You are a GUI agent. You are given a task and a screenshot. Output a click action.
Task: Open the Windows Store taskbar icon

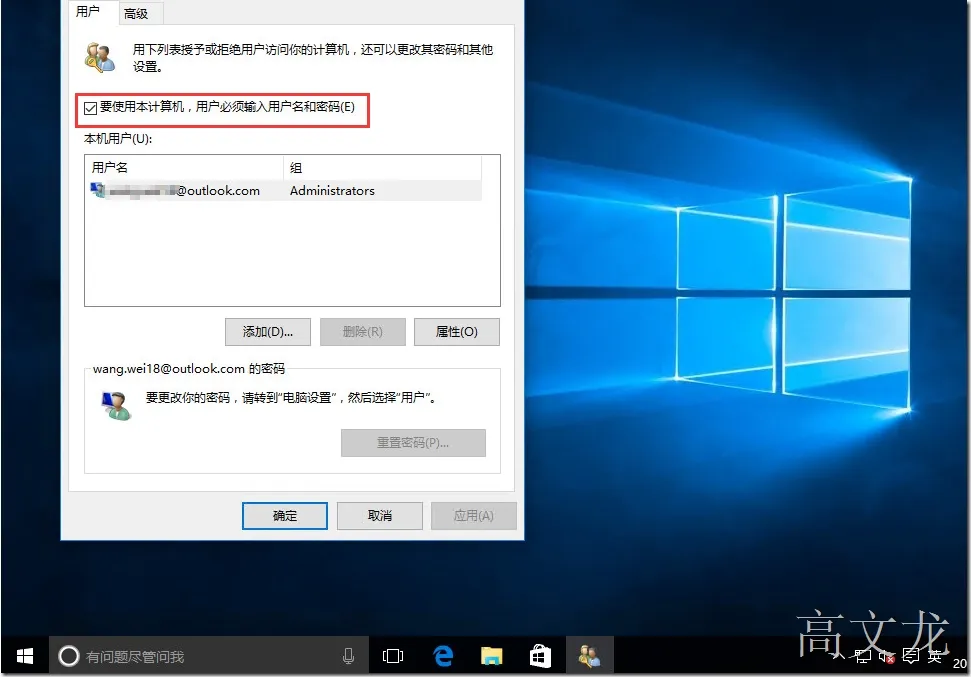pos(540,656)
